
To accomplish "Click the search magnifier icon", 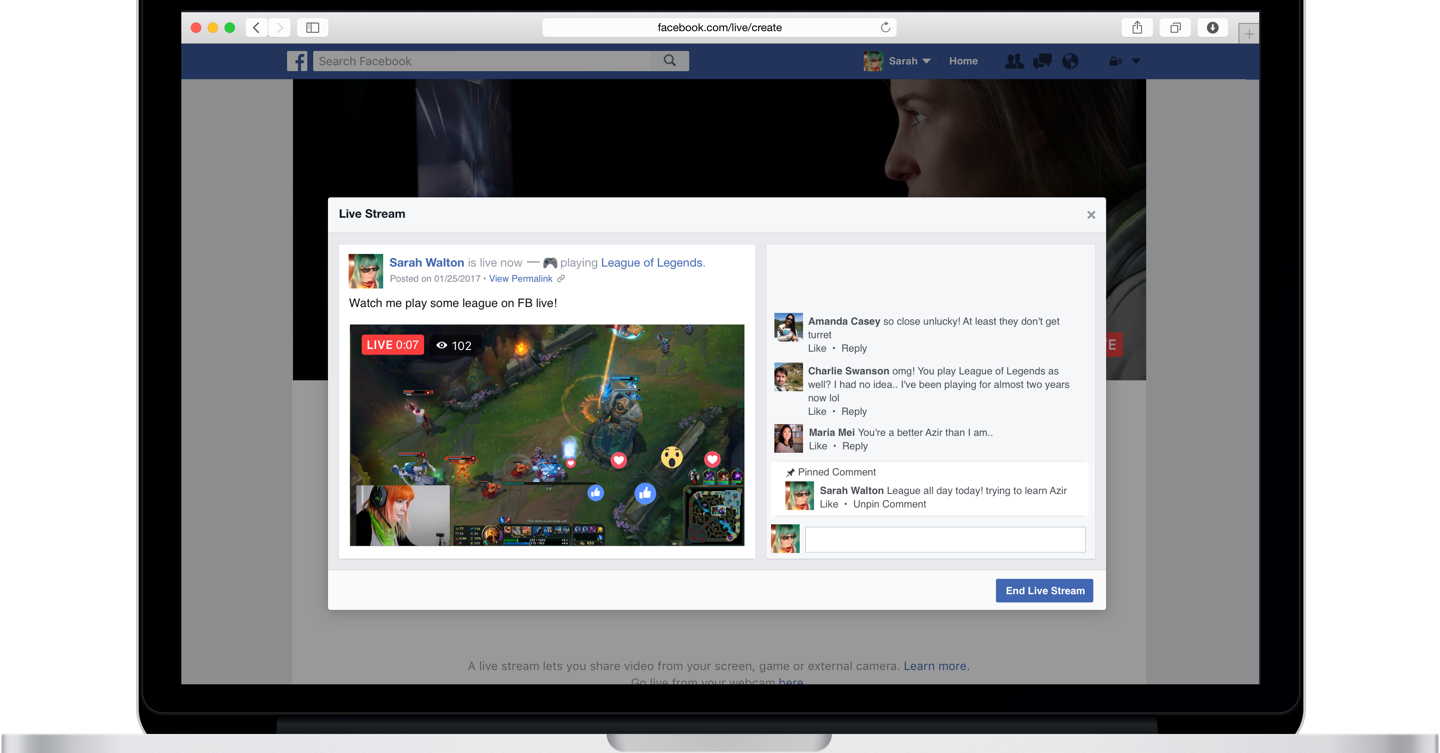I will pos(670,61).
